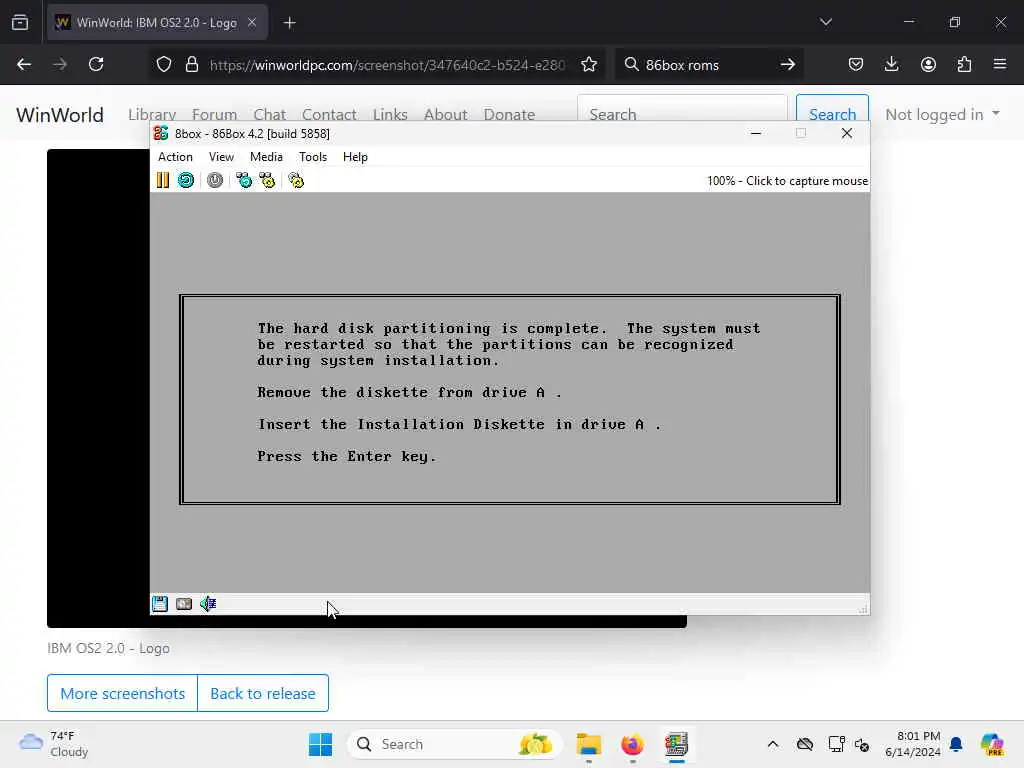This screenshot has height=768, width=1024.
Task: Expand the list all tabs chevron
Action: tap(825, 22)
